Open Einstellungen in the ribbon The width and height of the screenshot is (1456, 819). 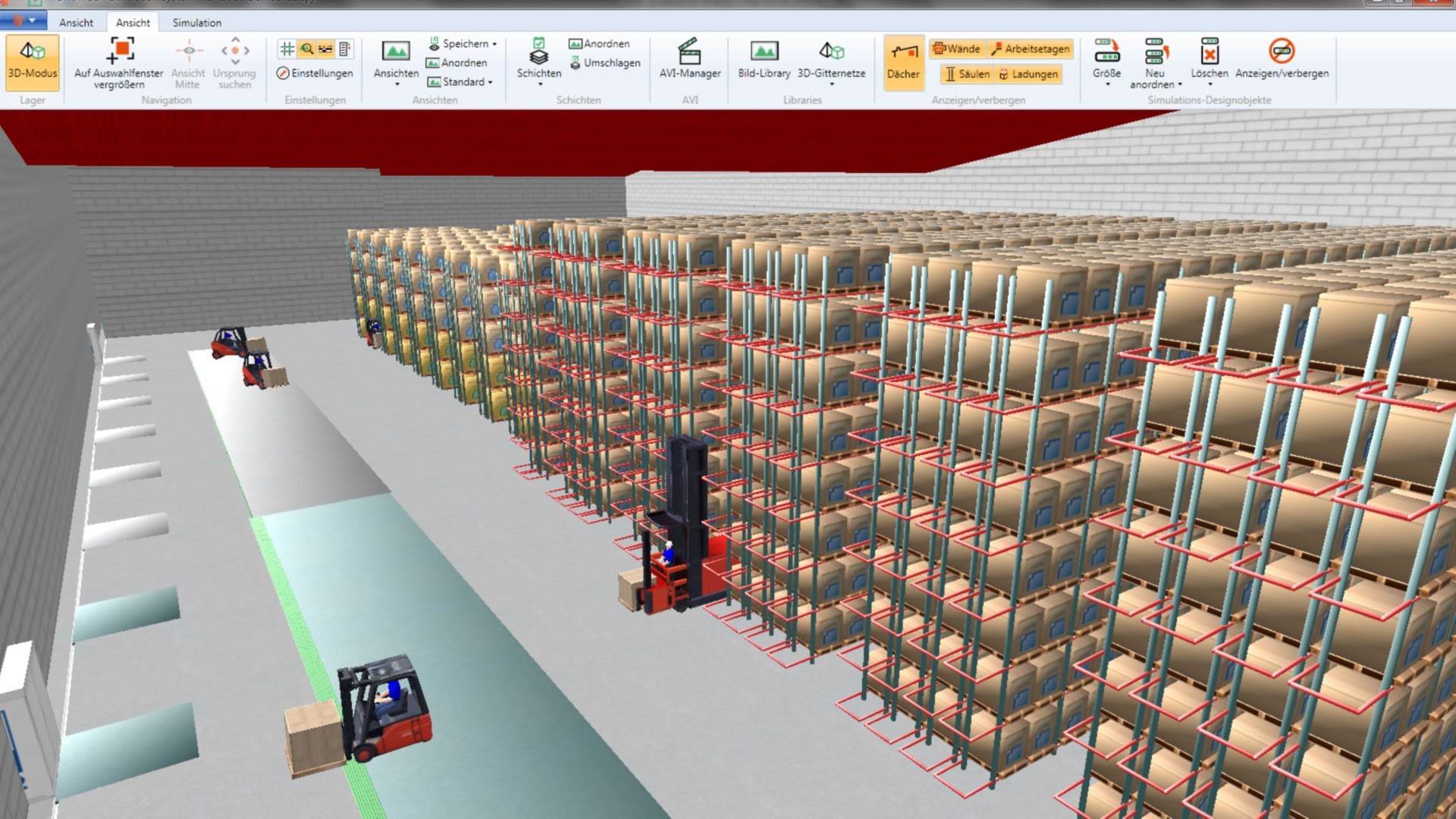pyautogui.click(x=315, y=74)
